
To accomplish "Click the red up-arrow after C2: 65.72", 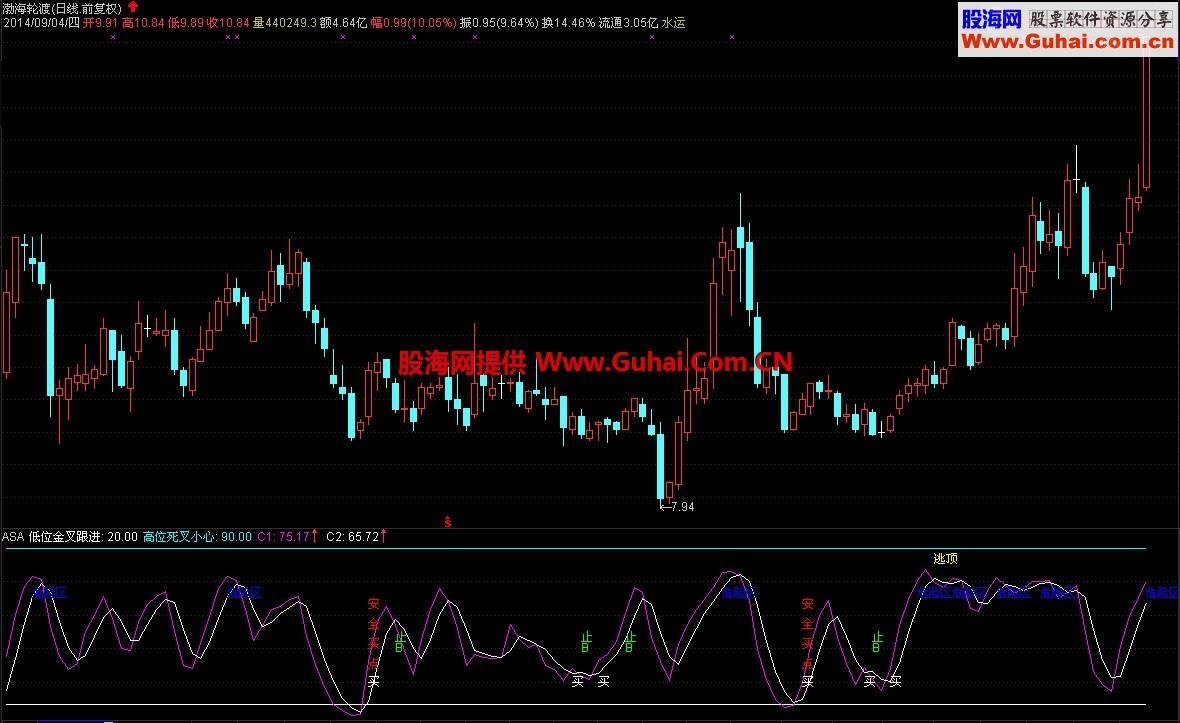I will [384, 536].
